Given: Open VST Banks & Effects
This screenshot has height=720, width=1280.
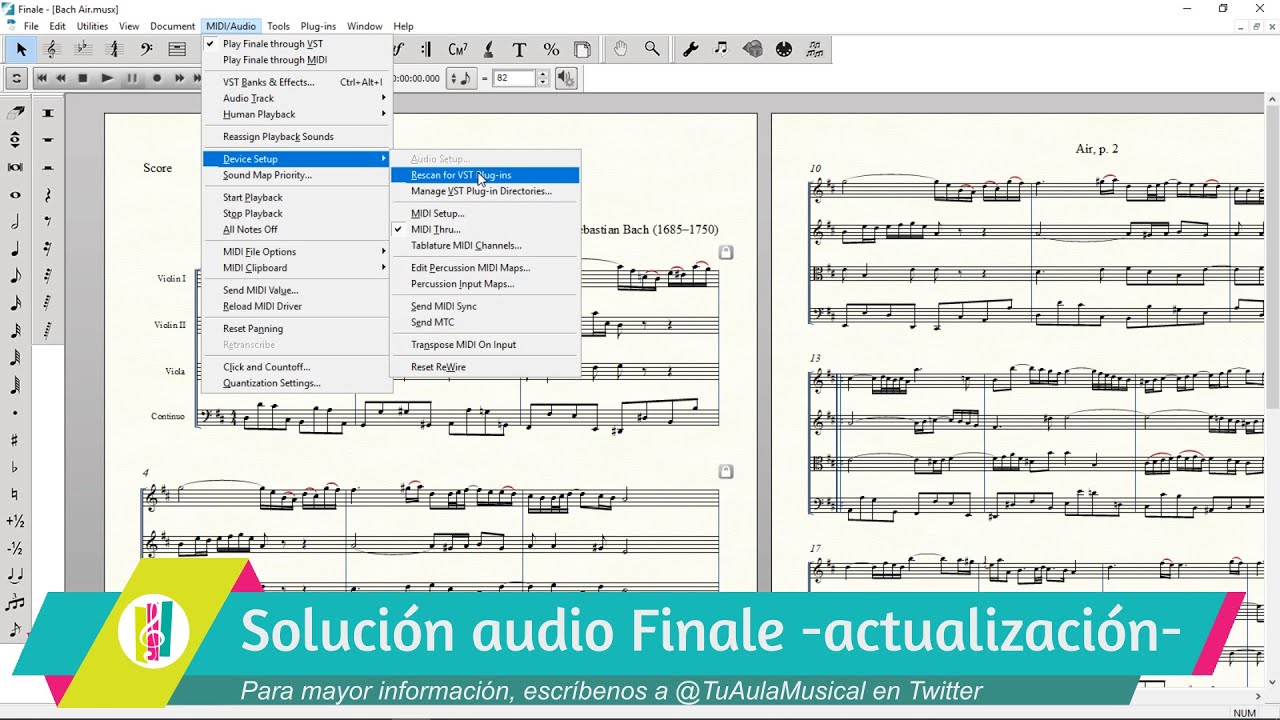Looking at the screenshot, I should 296,82.
